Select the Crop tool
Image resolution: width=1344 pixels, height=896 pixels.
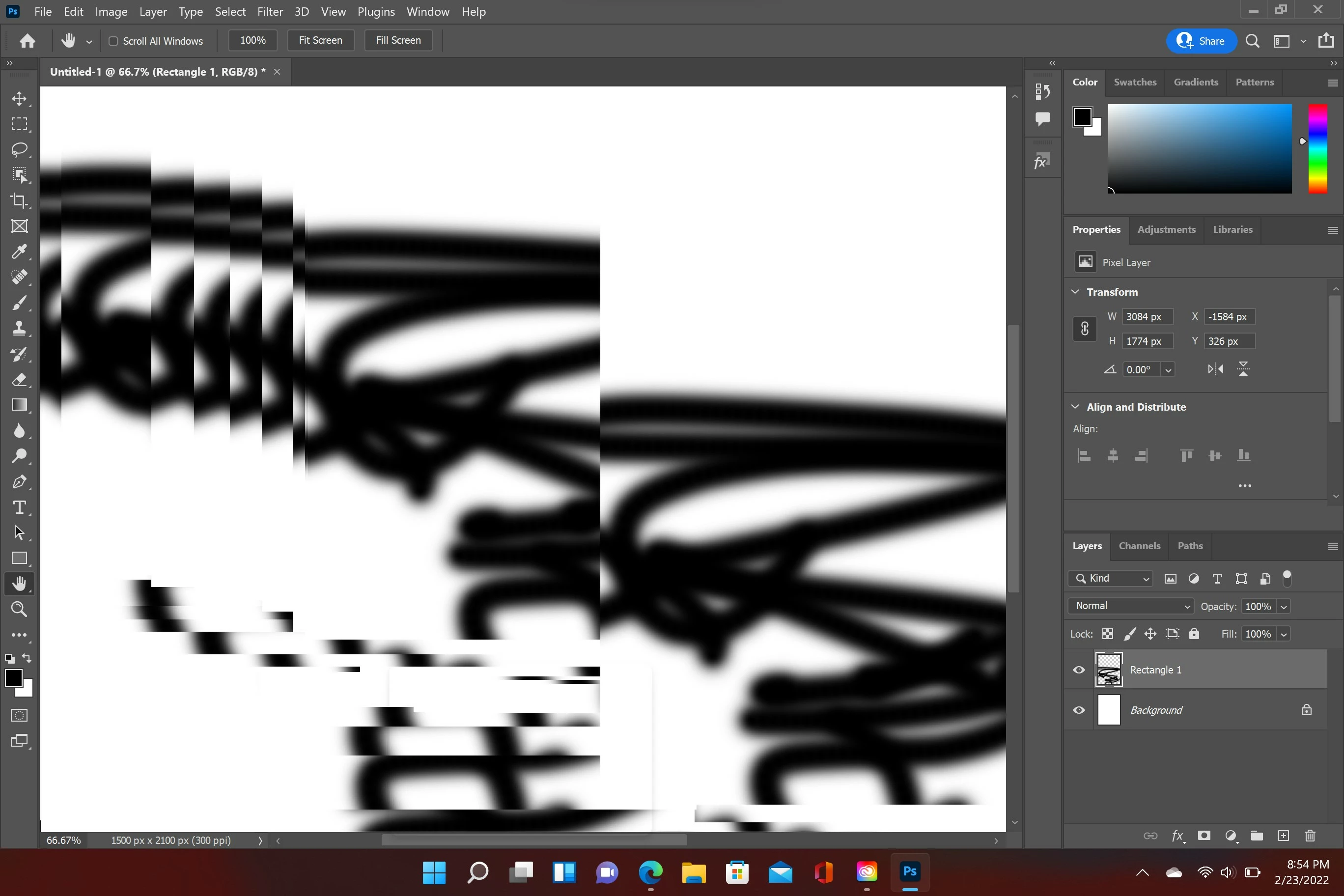point(19,200)
